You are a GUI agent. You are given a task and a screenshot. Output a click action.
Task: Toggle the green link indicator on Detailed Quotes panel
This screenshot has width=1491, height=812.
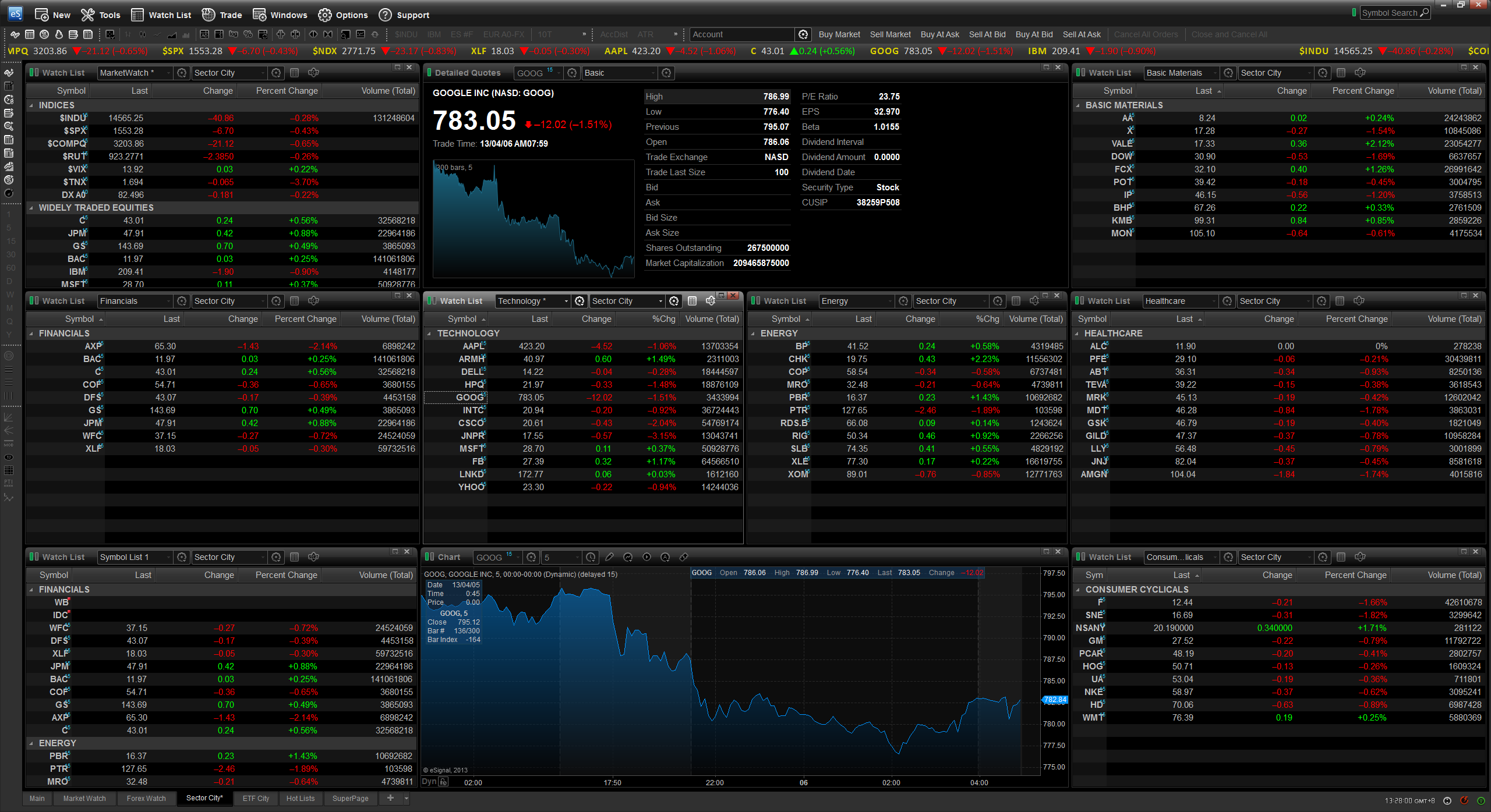coord(430,73)
